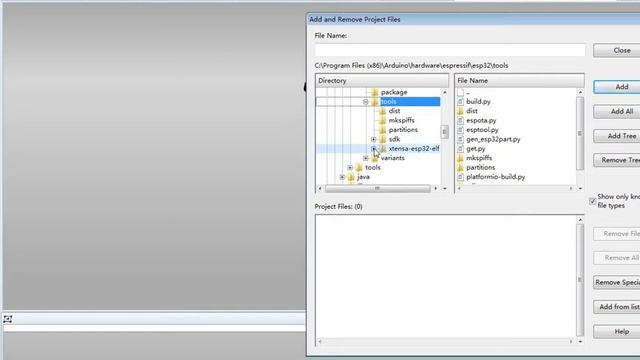This screenshot has height=360, width=640.
Task: Expand the java folder node
Action: [x=342, y=177]
